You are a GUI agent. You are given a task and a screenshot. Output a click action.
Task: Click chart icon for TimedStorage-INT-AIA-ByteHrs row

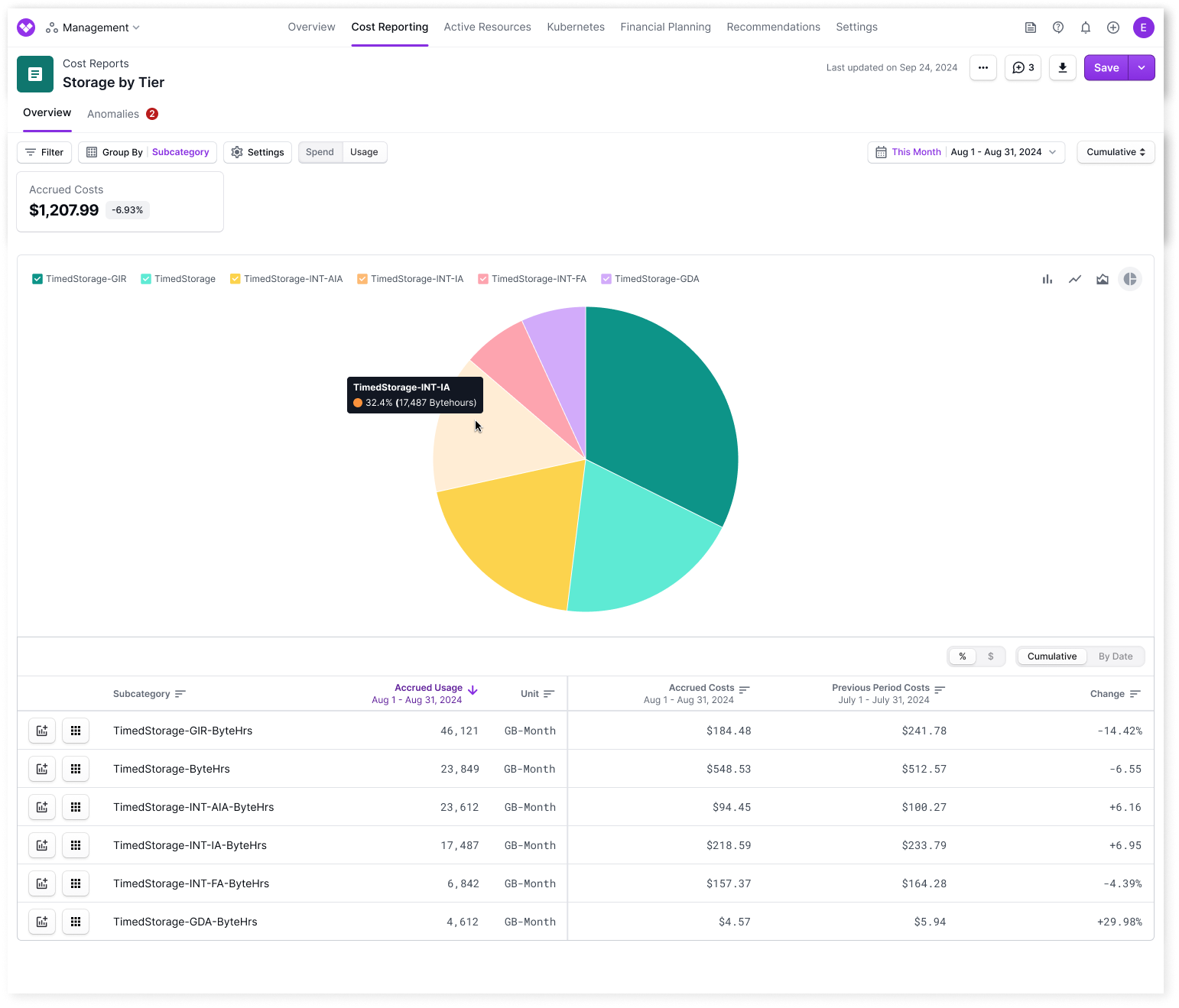pyautogui.click(x=42, y=807)
